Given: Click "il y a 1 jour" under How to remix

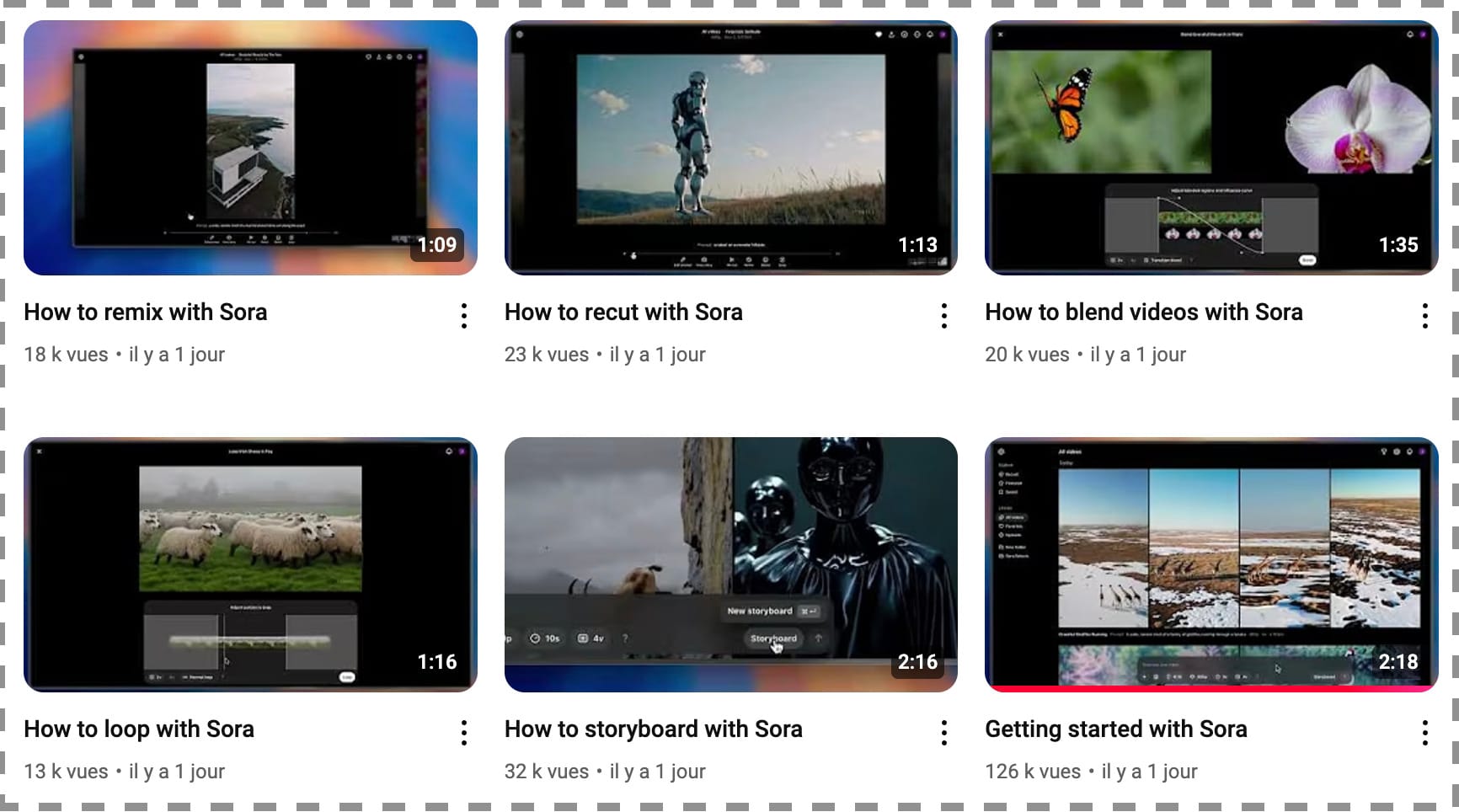Looking at the screenshot, I should click(x=177, y=355).
